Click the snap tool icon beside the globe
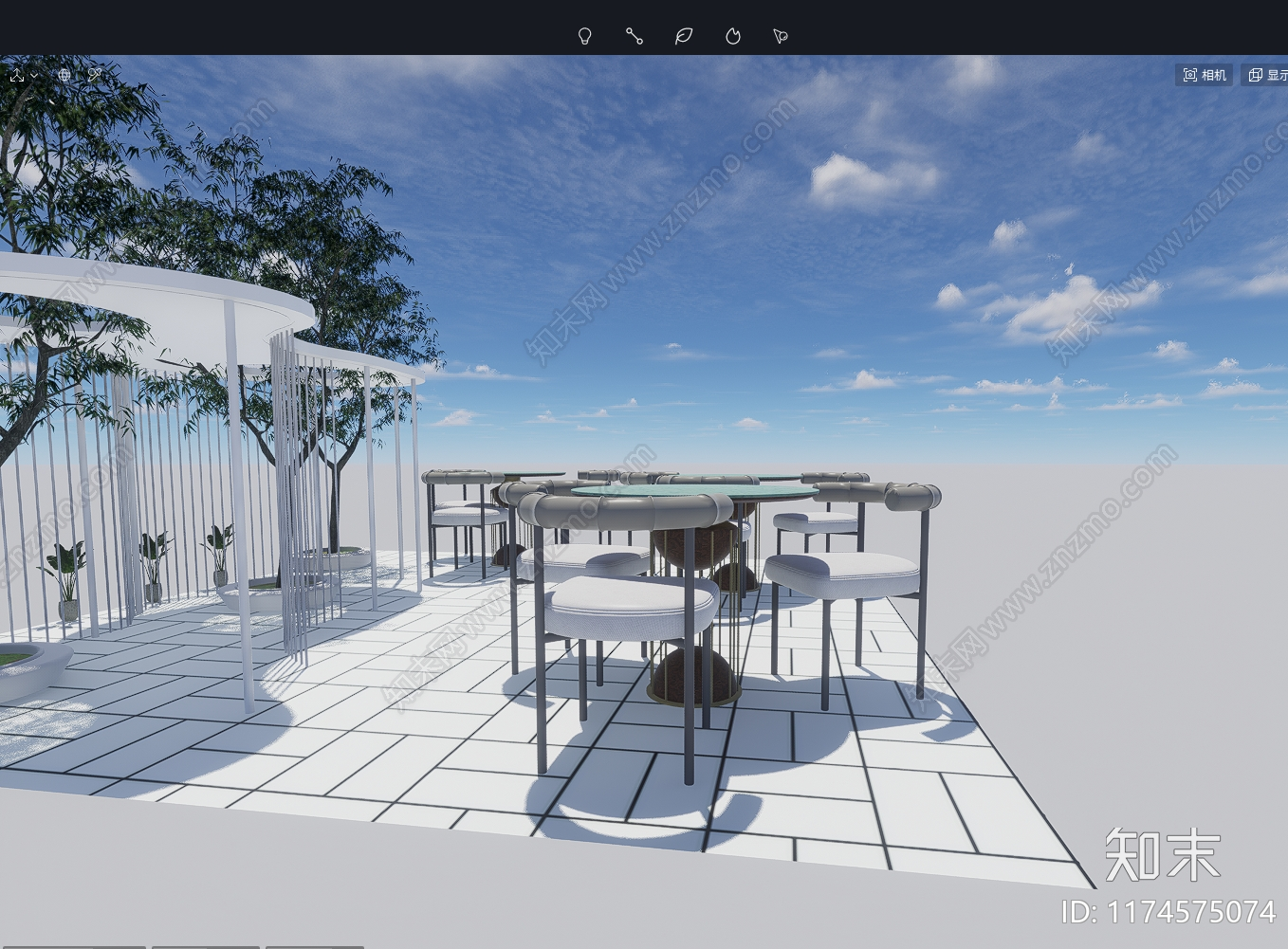 [94, 75]
